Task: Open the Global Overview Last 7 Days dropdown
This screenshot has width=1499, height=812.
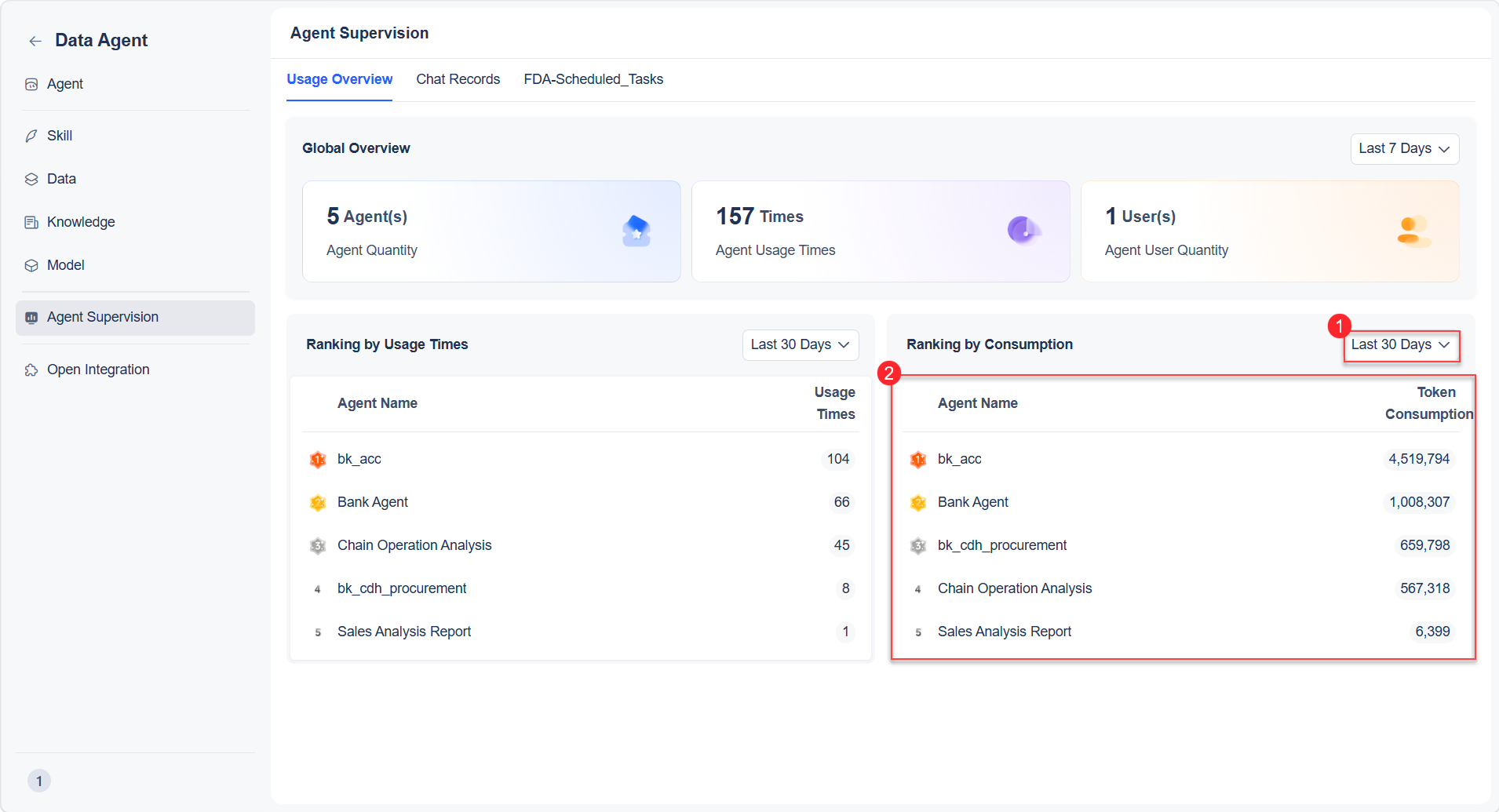Action: [x=1404, y=148]
